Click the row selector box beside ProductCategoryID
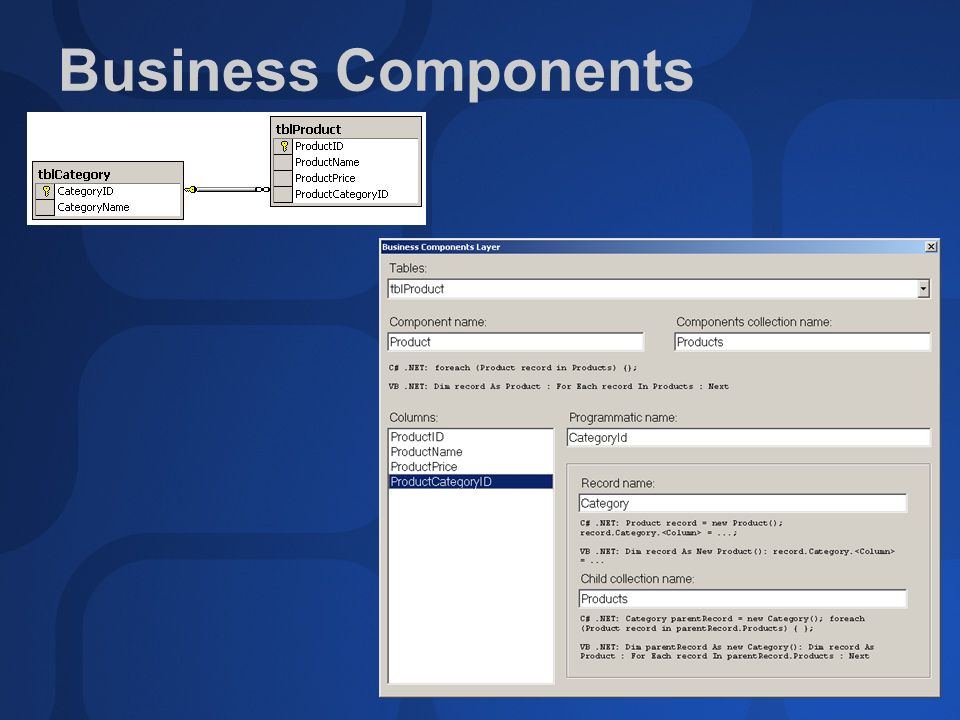 point(283,194)
